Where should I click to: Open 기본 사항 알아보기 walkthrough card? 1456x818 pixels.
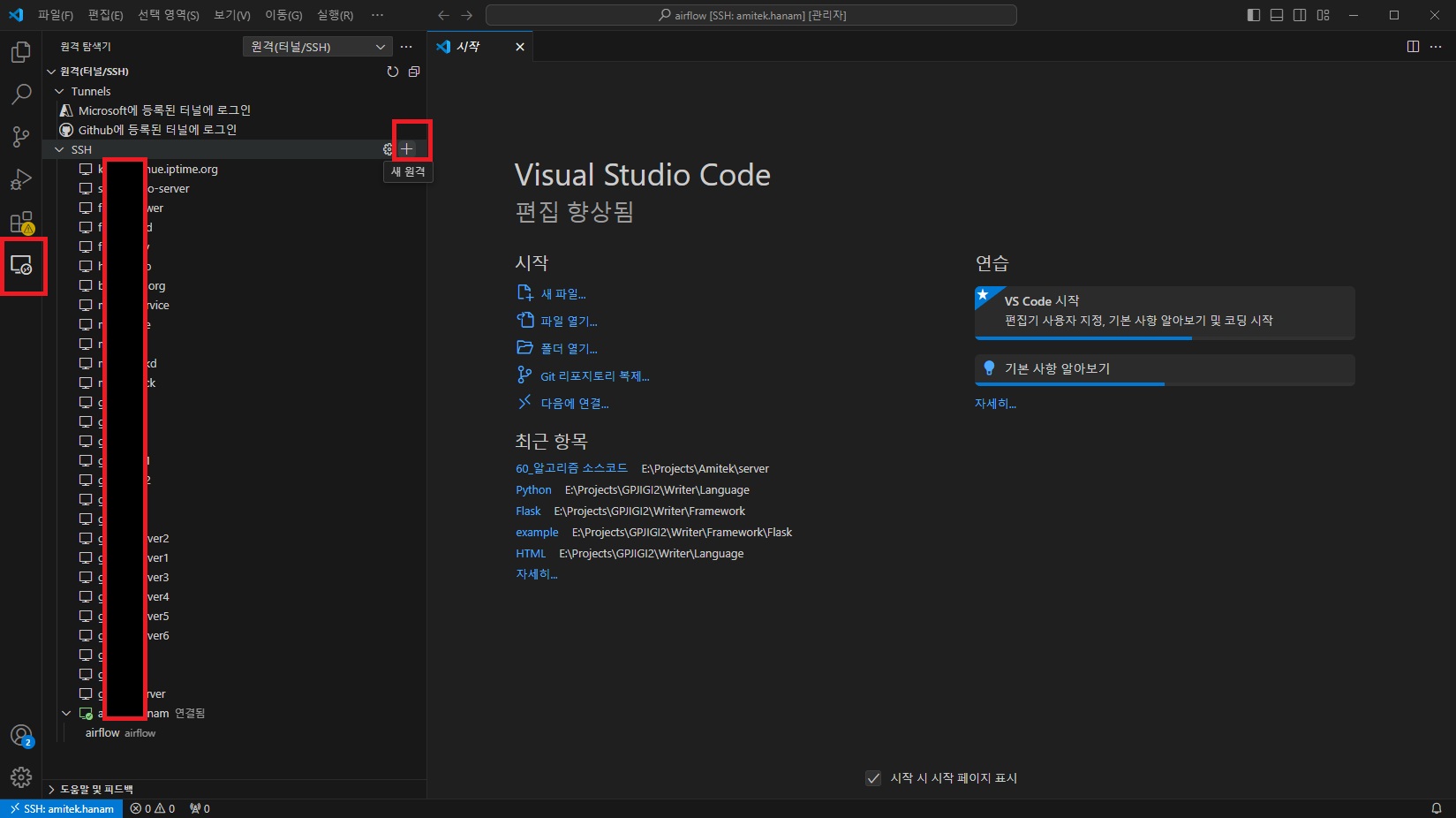(x=1165, y=370)
